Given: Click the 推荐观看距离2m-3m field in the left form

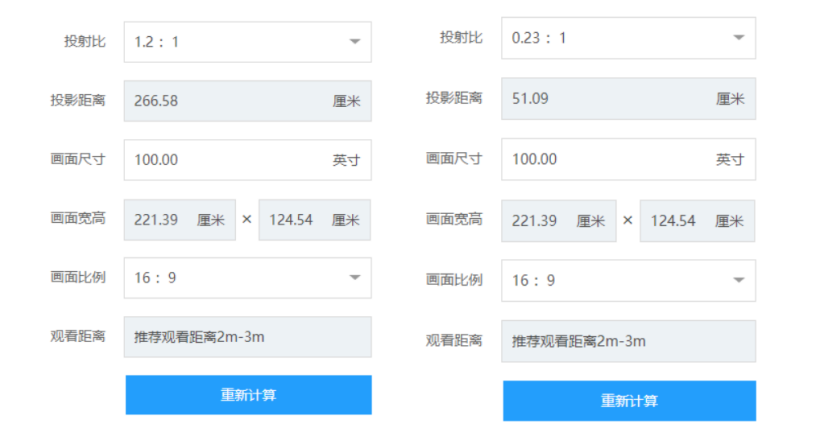Looking at the screenshot, I should coord(247,337).
